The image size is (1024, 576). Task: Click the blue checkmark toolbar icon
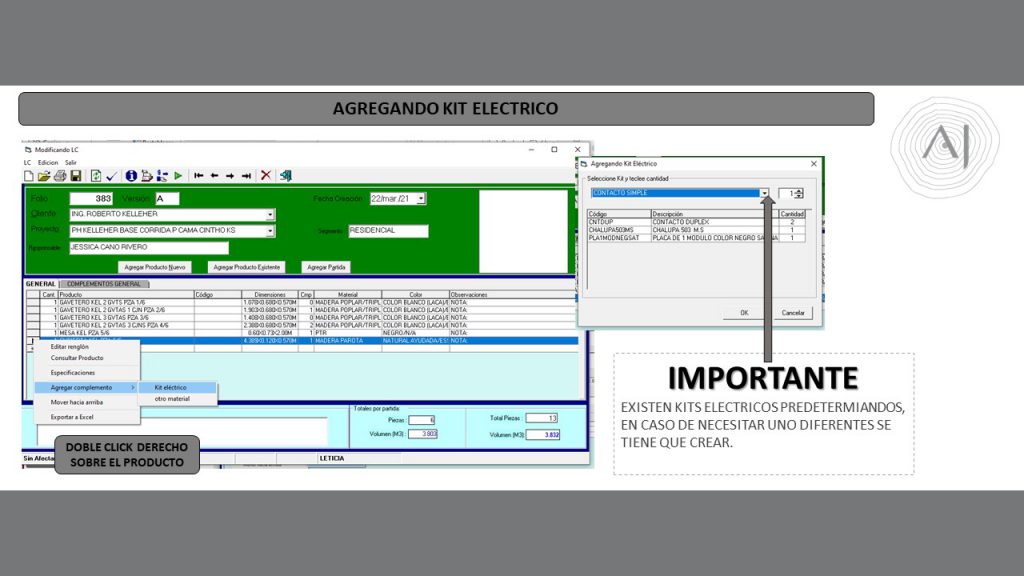111,176
